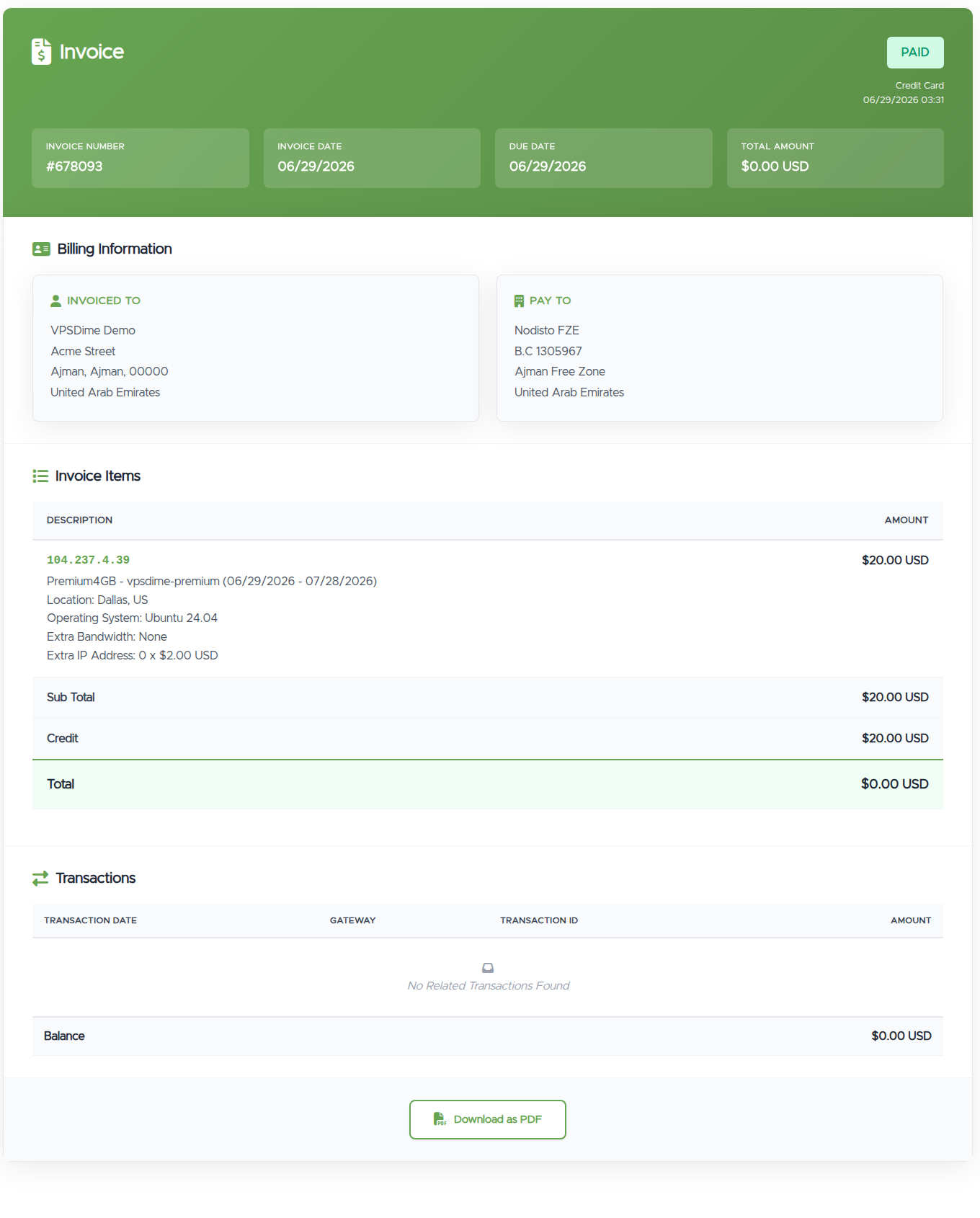The height and width of the screenshot is (1218, 980).
Task: Click the Balance $0.00 USD value
Action: pos(901,1036)
